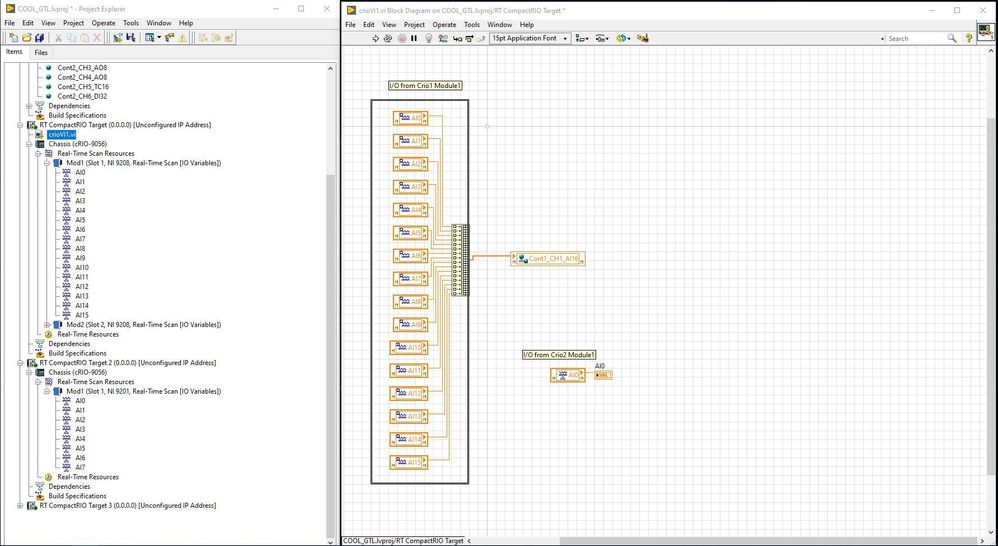Open Operate menu in Block Diagram window
998x546 pixels.
(444, 25)
